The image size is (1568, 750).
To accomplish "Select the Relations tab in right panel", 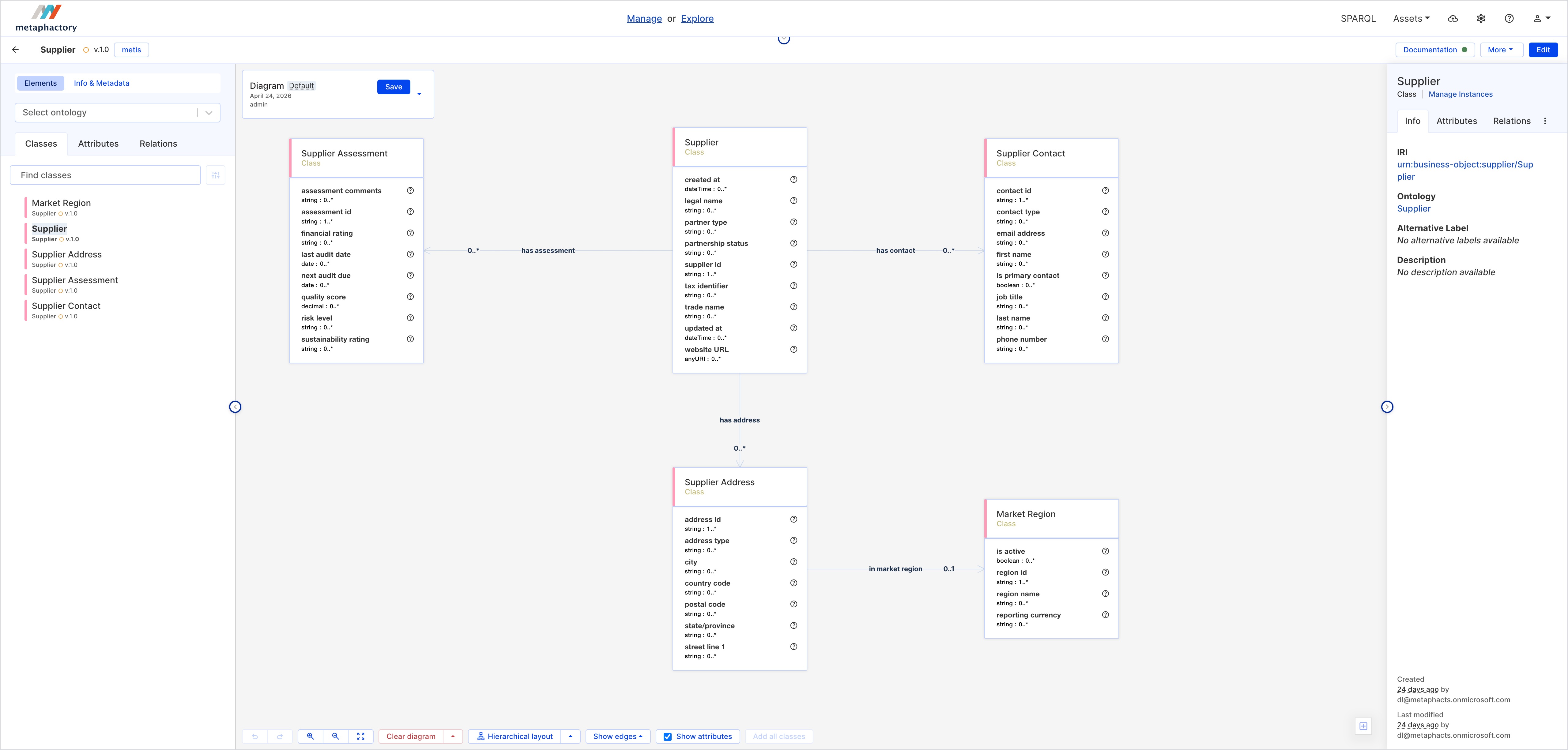I will (x=1511, y=121).
